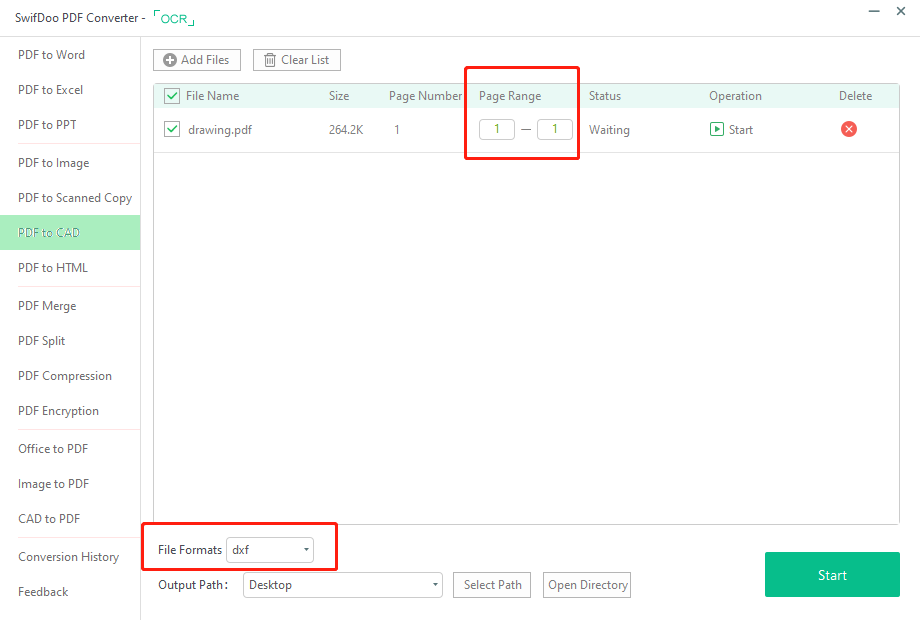Go to PDF to Scanned Copy

click(75, 198)
